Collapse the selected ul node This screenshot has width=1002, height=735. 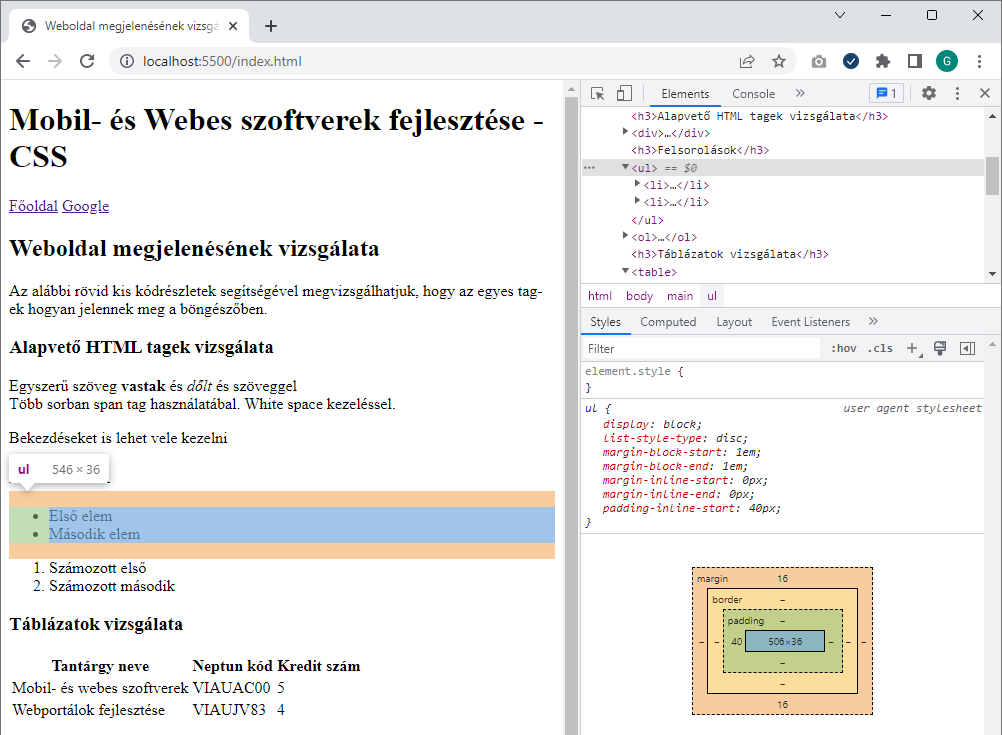click(625, 167)
